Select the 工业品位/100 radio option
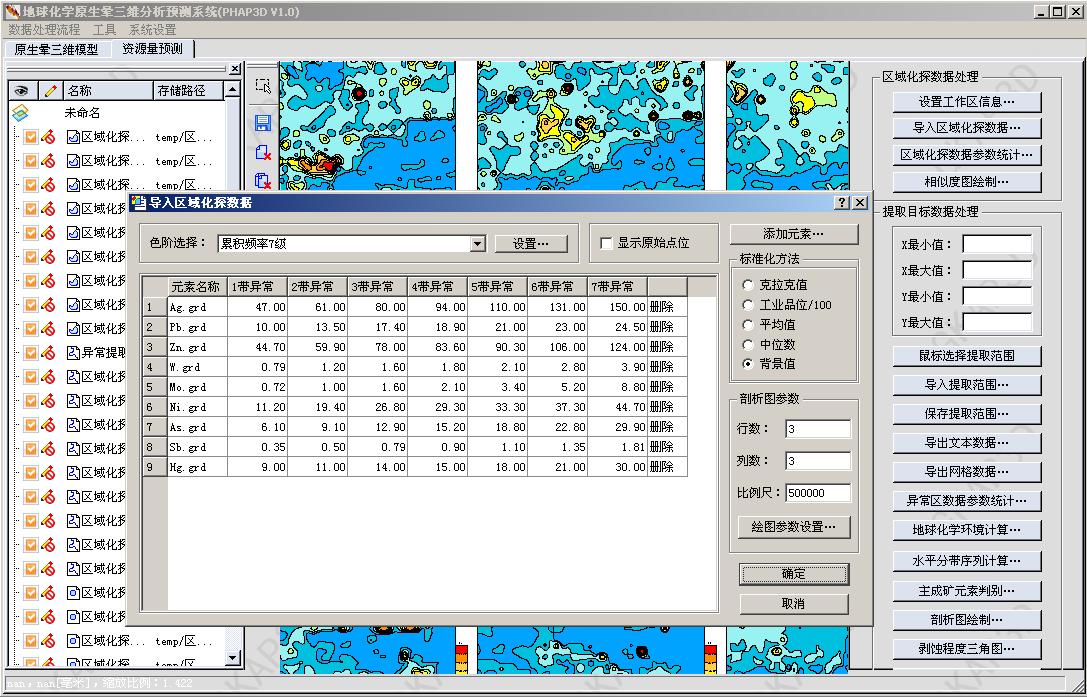Viewport: 1087px width, 697px height. pos(748,304)
